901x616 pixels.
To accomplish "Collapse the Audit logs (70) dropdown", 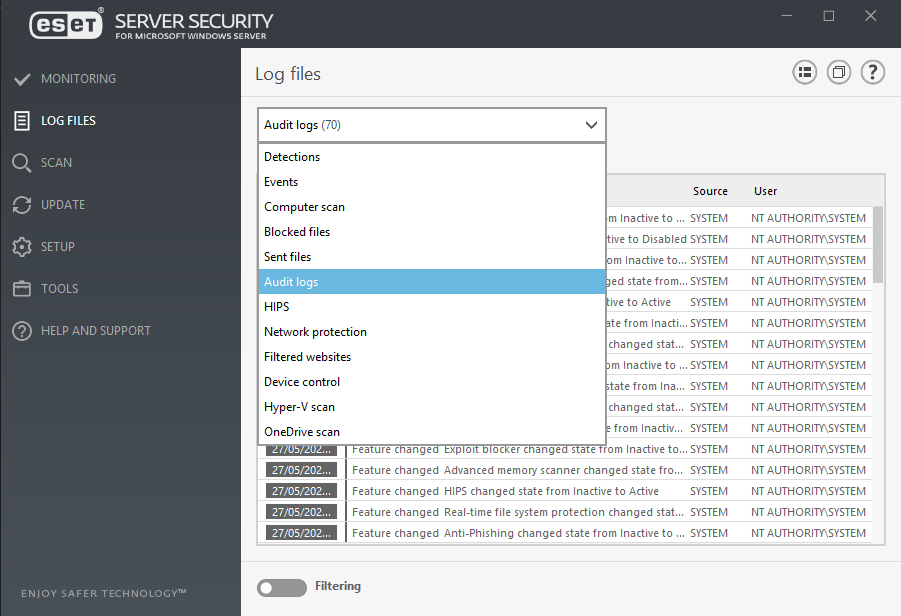I will [x=432, y=125].
